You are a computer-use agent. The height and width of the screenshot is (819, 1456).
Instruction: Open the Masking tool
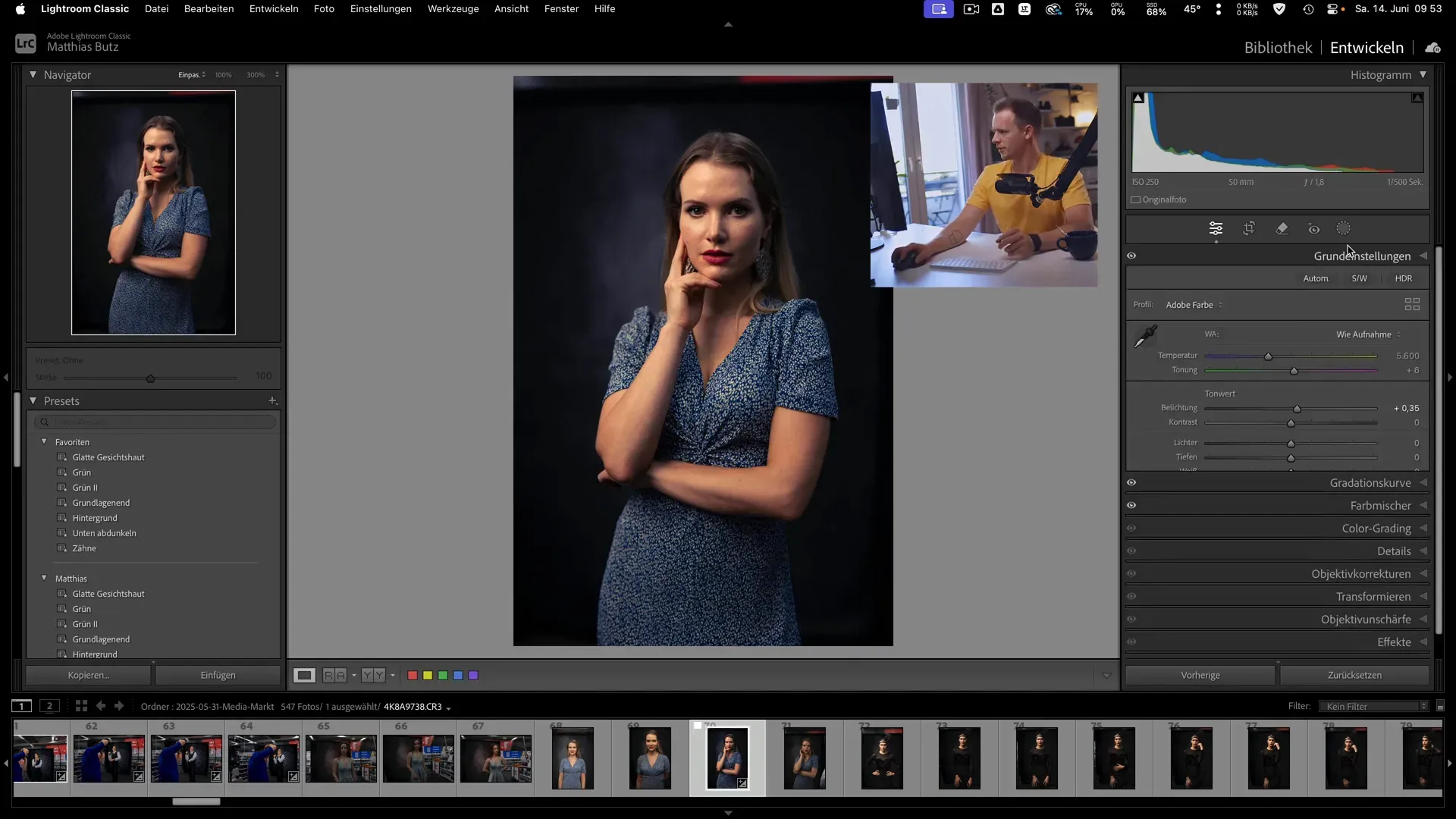[x=1343, y=228]
